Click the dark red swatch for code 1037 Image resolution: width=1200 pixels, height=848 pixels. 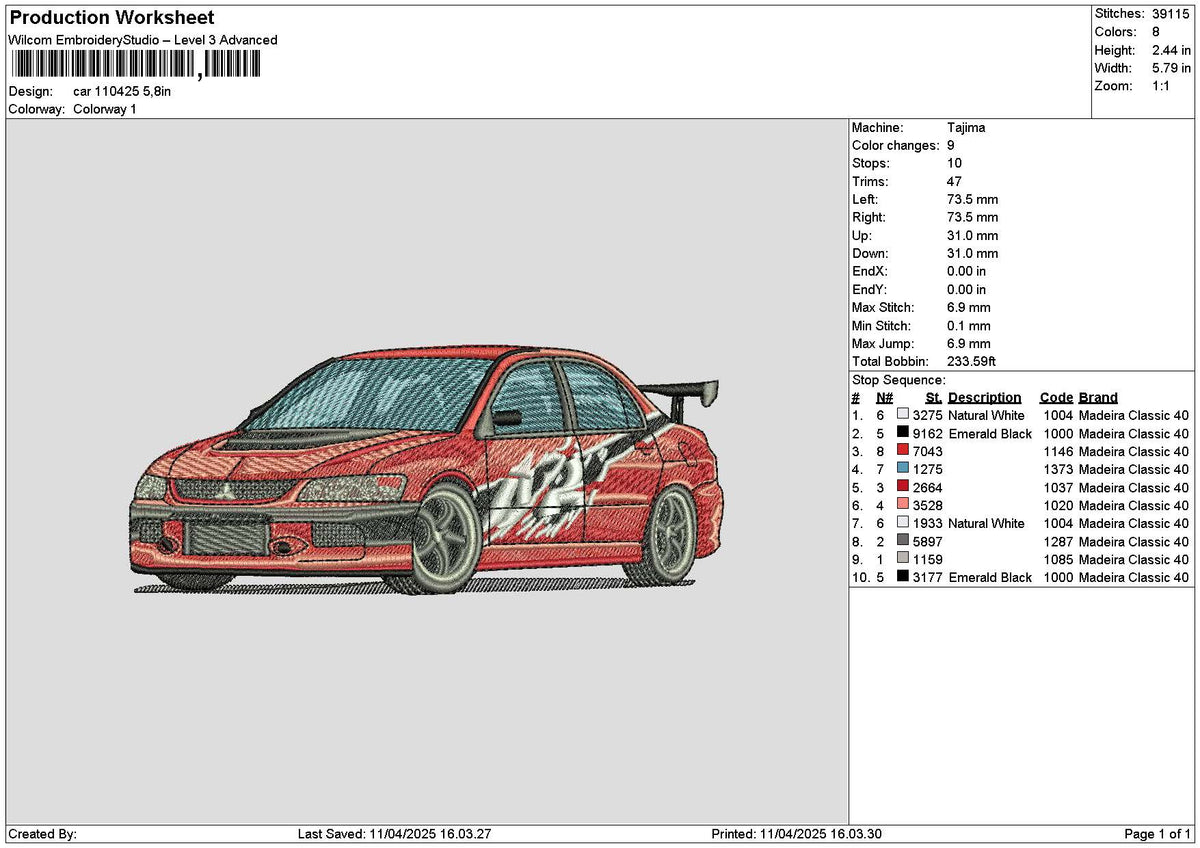pyautogui.click(x=903, y=486)
